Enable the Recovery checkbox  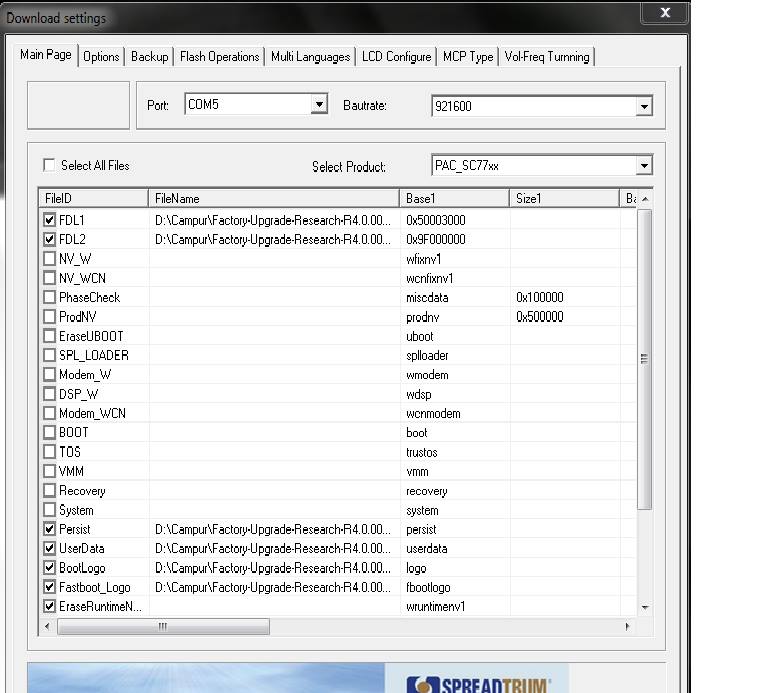49,490
